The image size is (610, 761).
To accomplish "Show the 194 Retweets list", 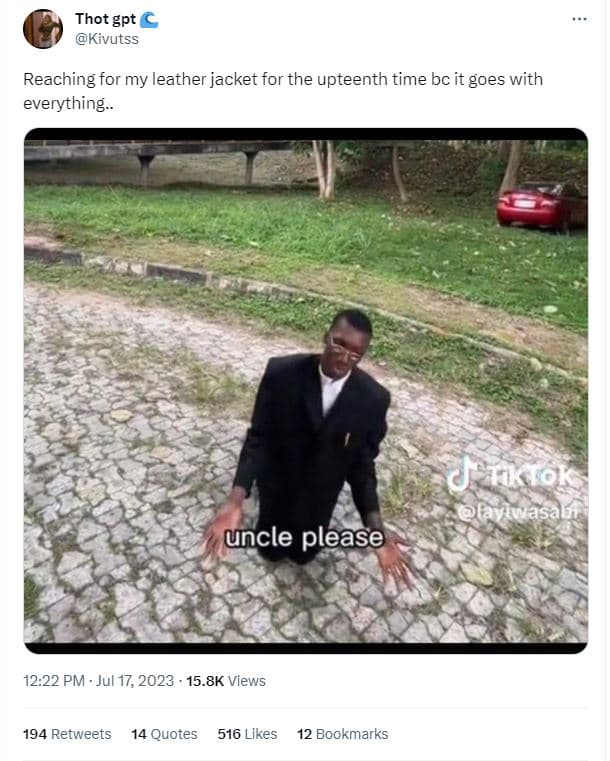I will coord(67,734).
